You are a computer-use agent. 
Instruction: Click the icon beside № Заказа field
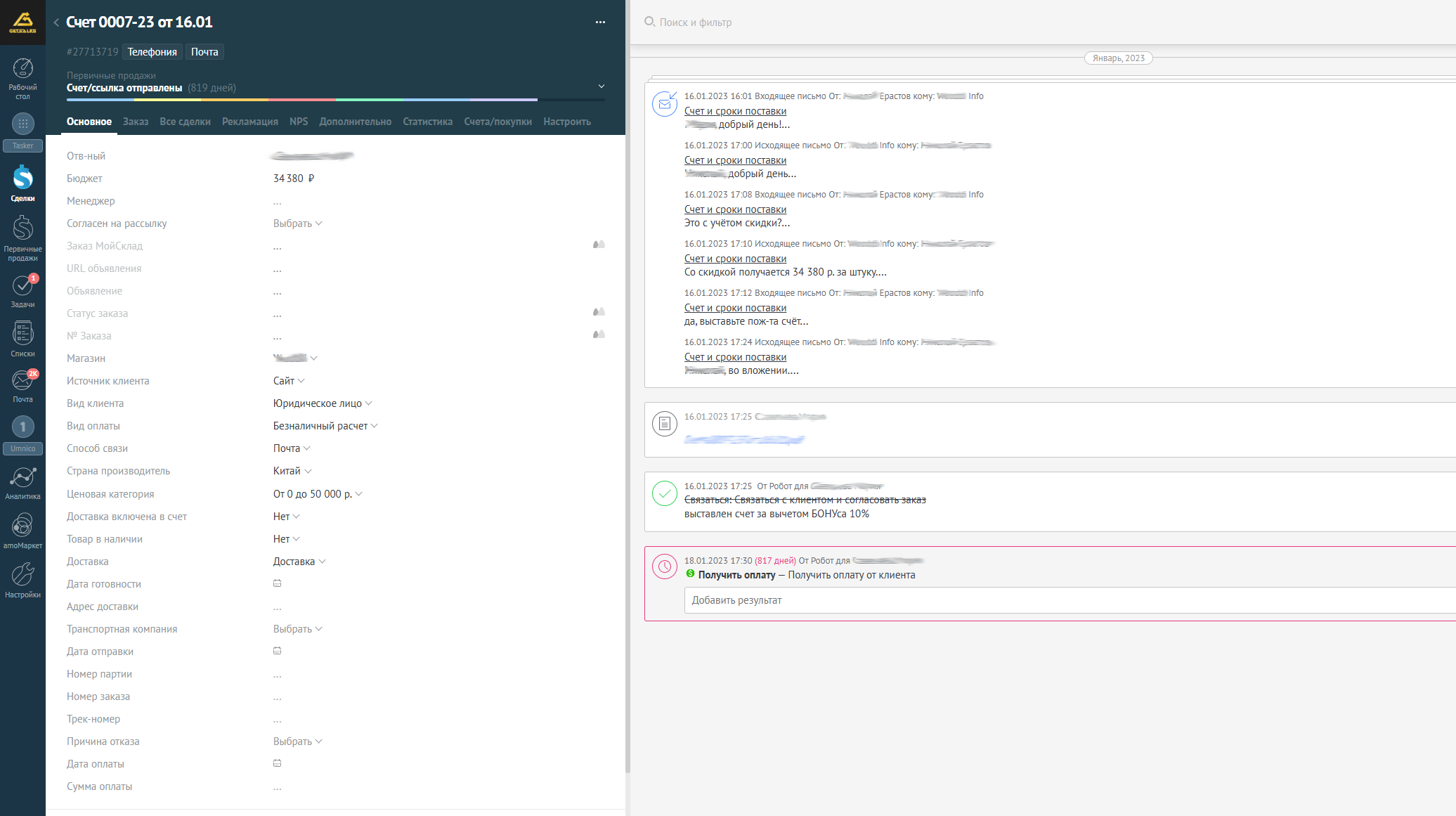tap(599, 335)
